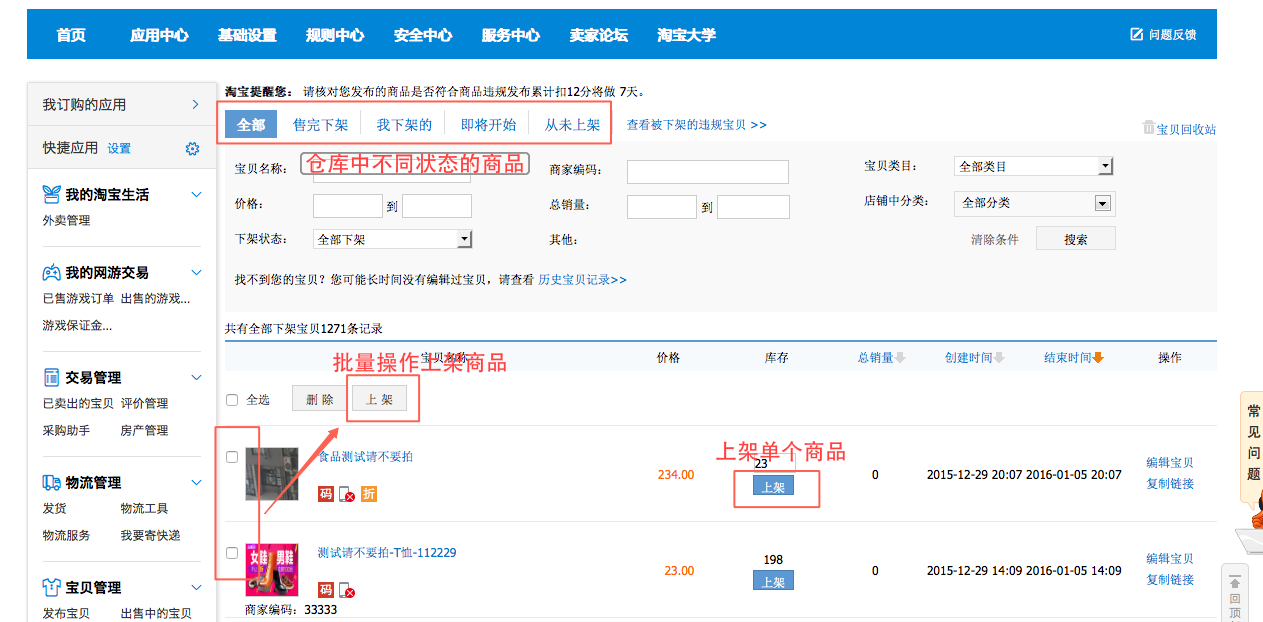Open the 宝贝类目 dropdown
1263x622 pixels.
(1105, 166)
